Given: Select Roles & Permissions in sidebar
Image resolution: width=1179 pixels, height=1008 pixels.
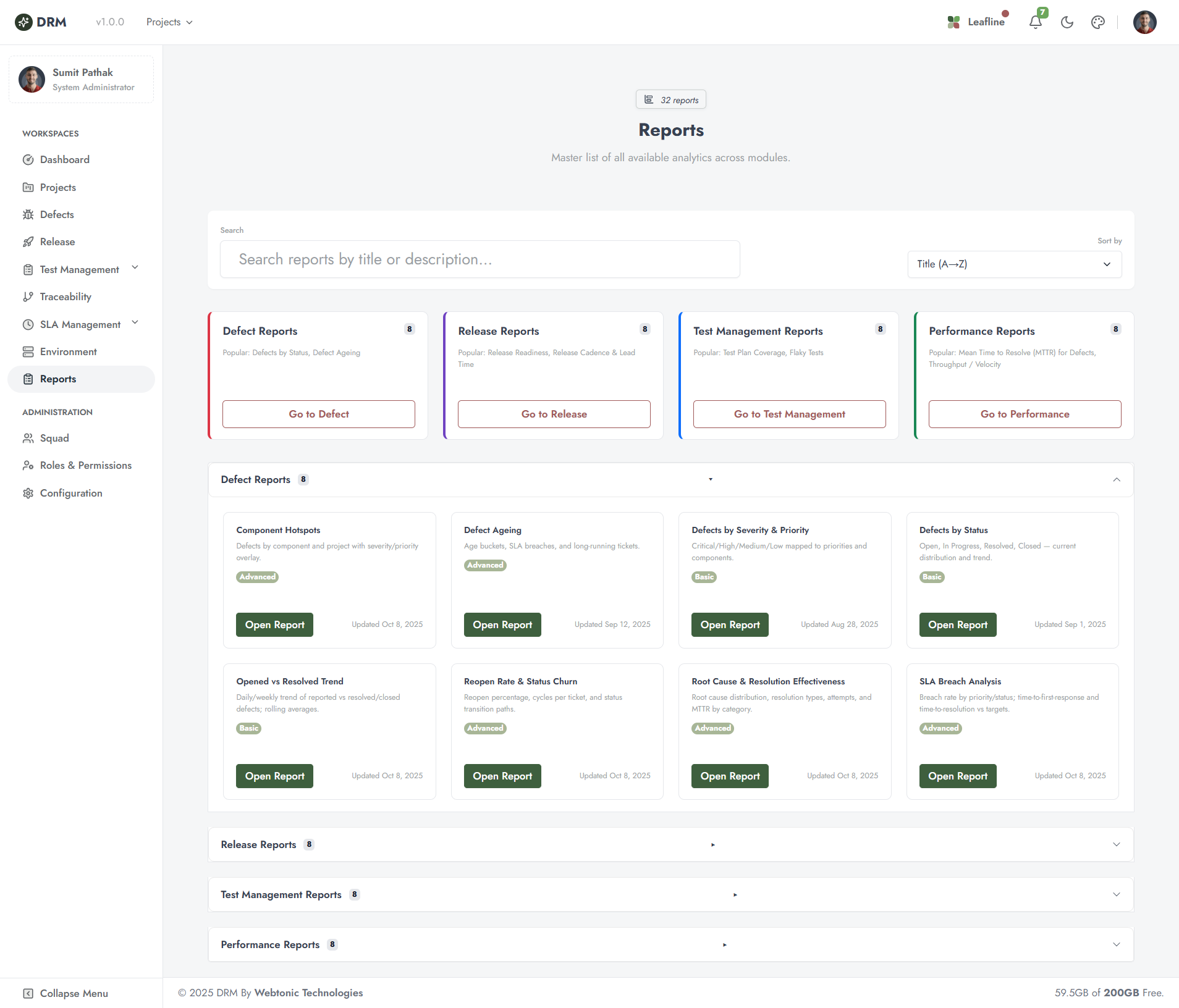Looking at the screenshot, I should (x=85, y=465).
